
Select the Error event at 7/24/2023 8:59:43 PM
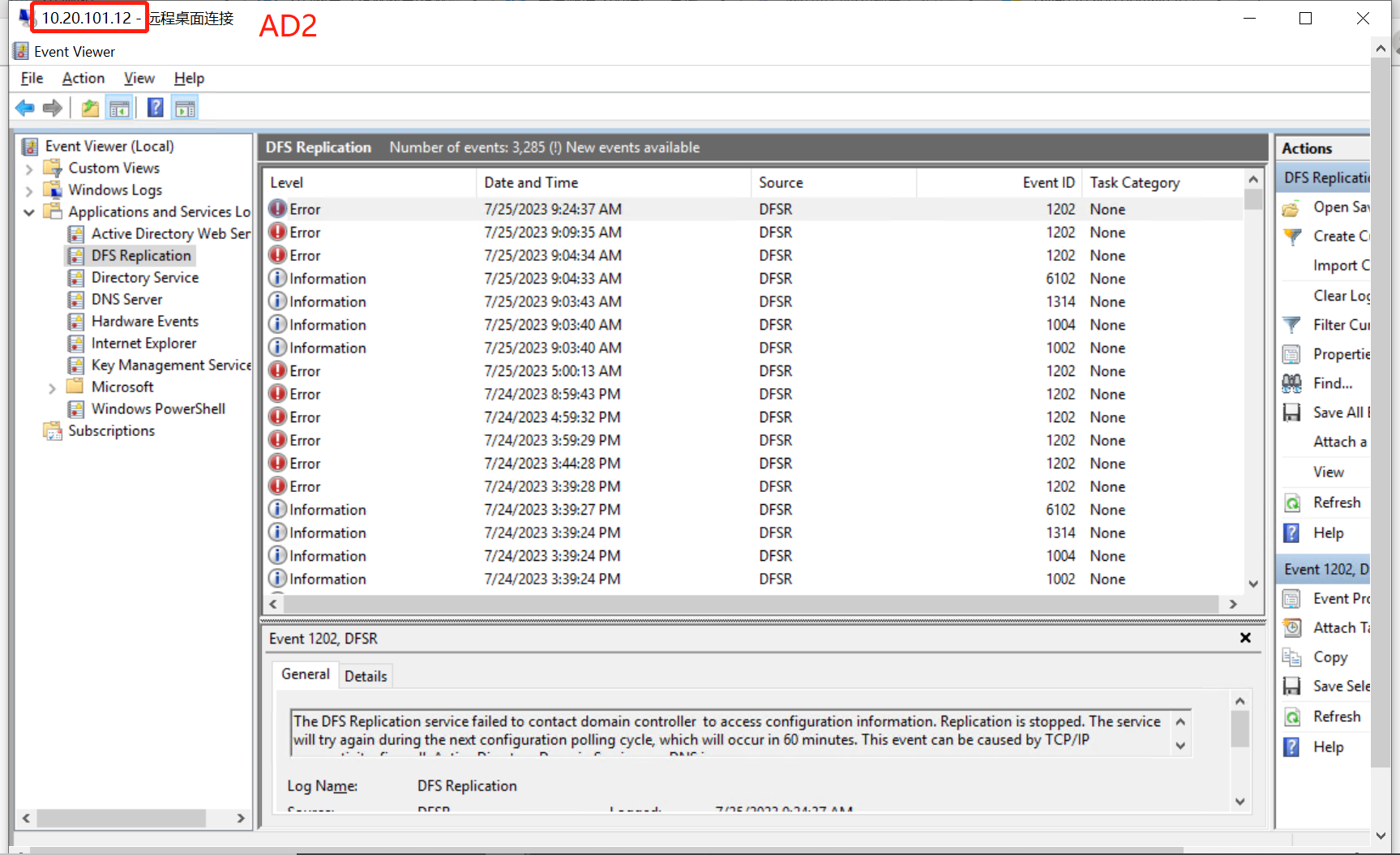[754, 395]
